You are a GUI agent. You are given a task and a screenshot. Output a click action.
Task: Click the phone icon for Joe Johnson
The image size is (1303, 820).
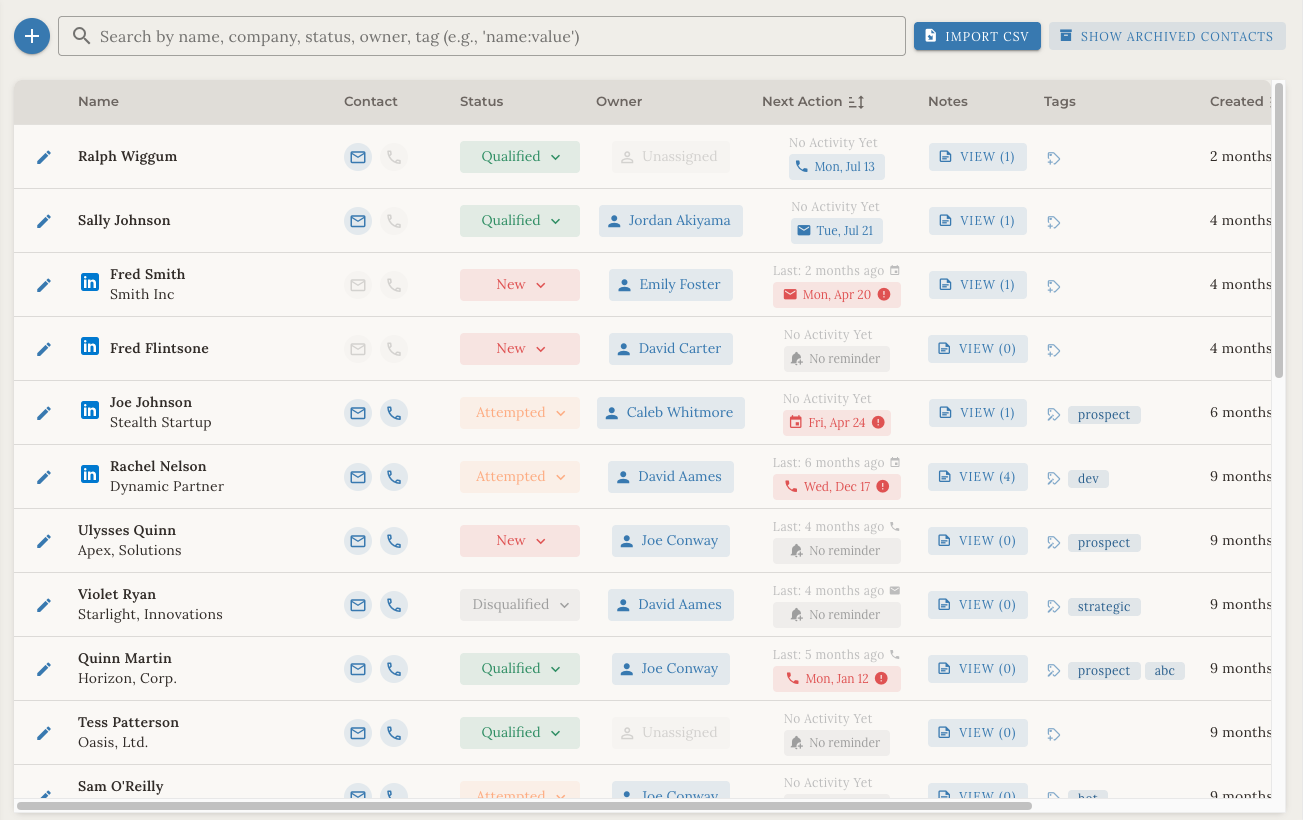[x=394, y=413]
